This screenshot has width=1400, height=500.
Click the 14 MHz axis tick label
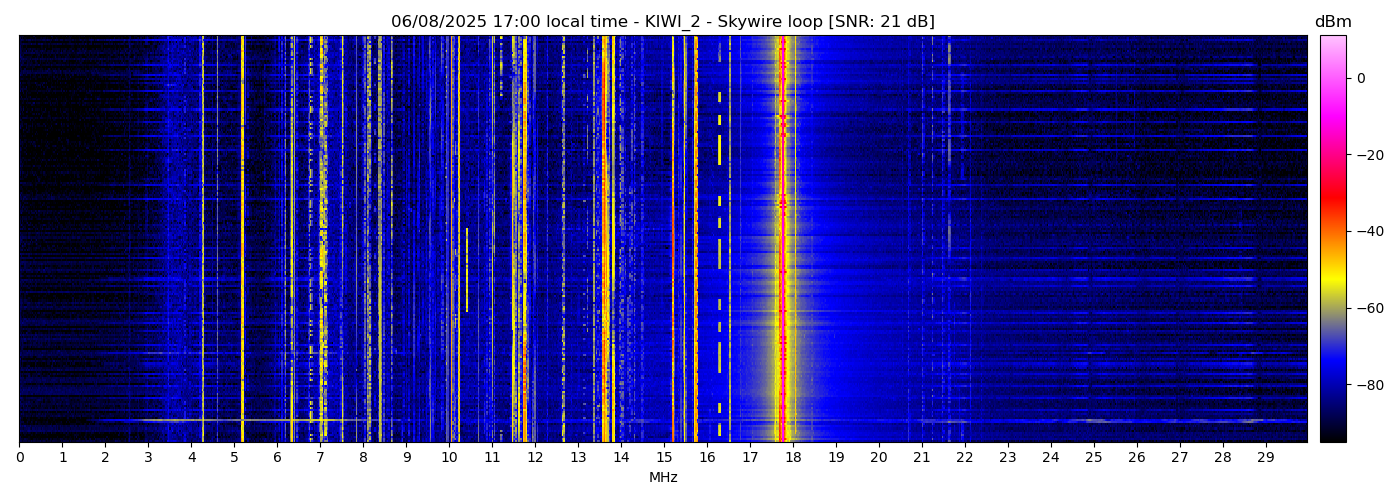click(x=621, y=458)
